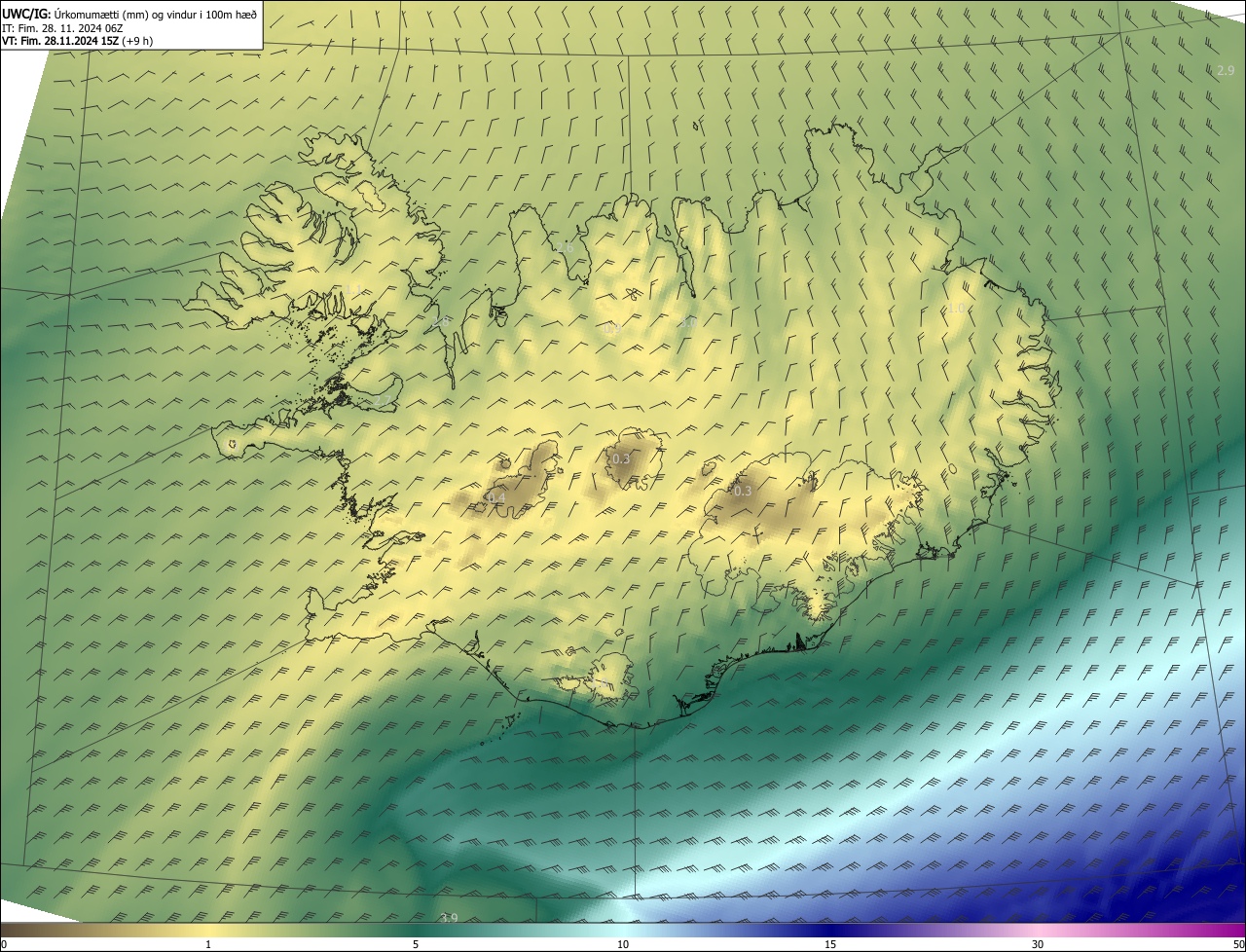Click the 'VT: Fim. 28.11.2024 15Z (+9 h)' line

[78, 41]
